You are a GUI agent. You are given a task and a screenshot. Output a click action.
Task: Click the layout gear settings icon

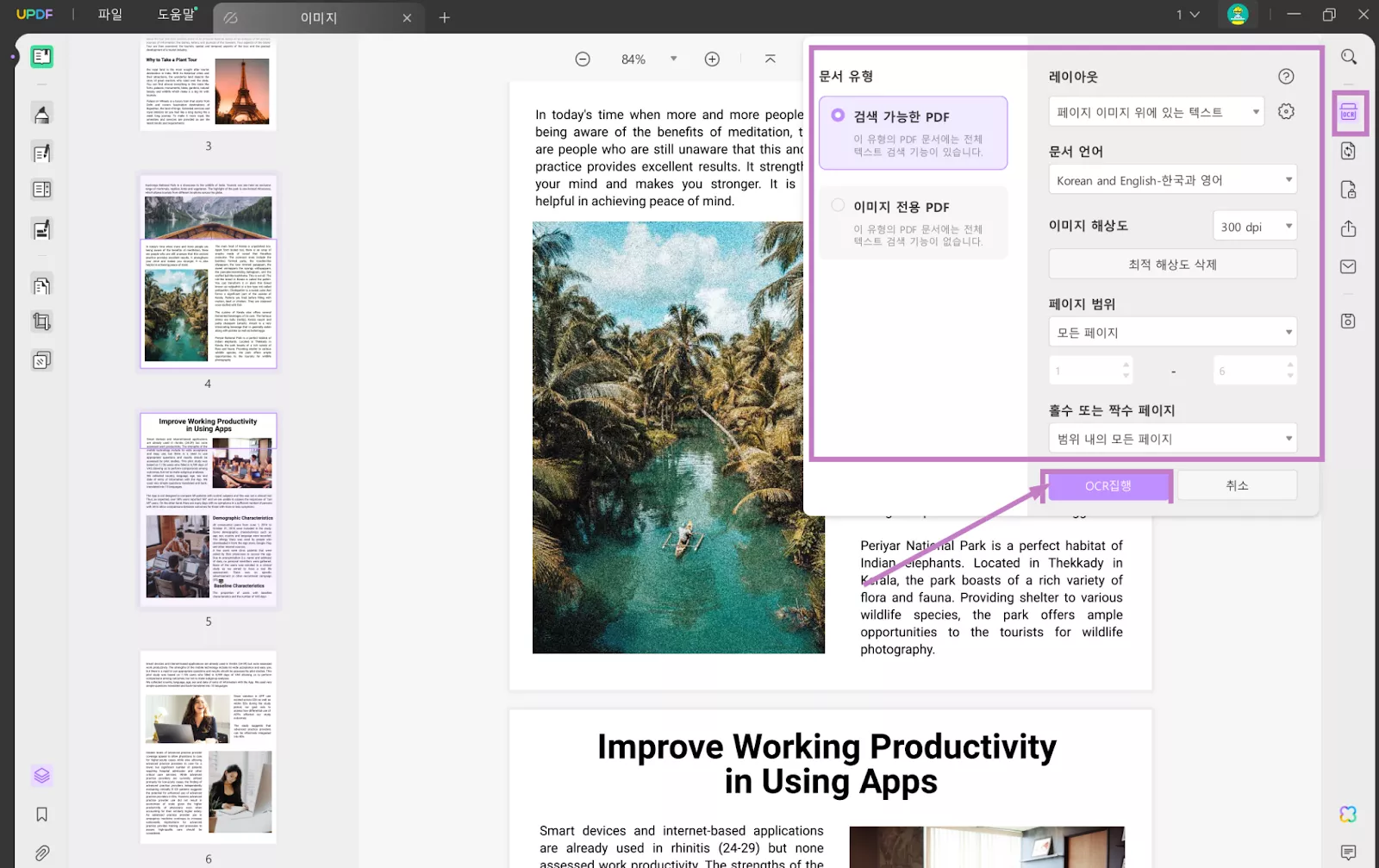(x=1286, y=111)
